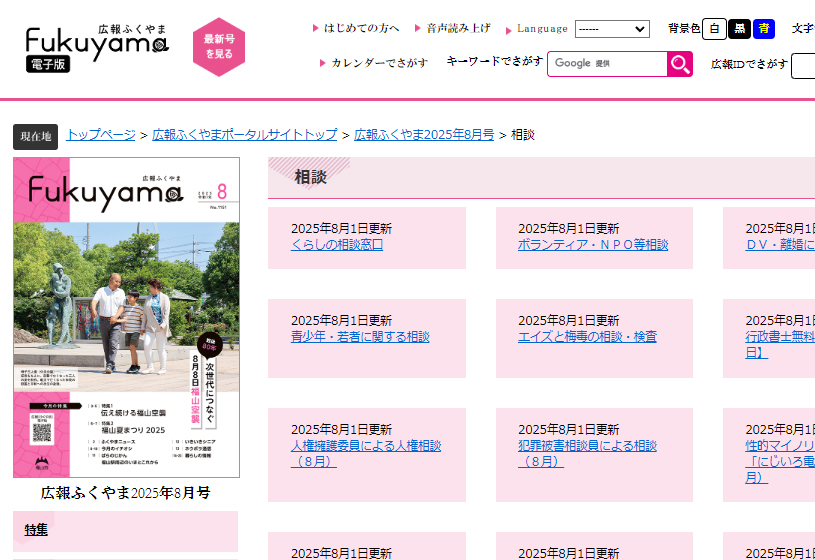Click the 相談 section heading
Screen dimensions: 815x560
tap(310, 177)
